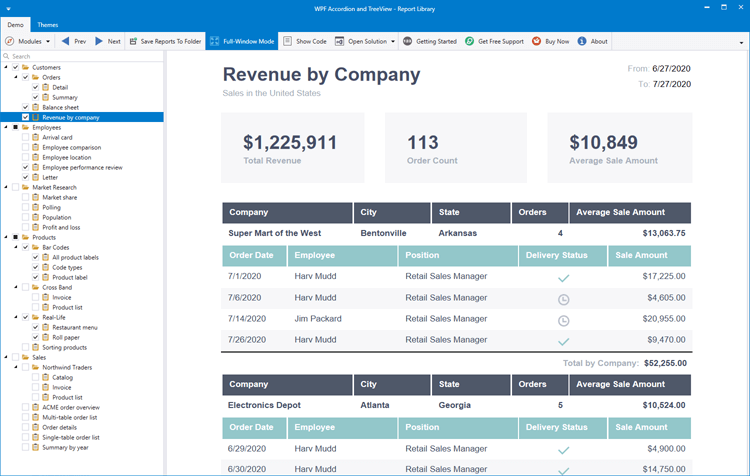Image resolution: width=750 pixels, height=476 pixels.
Task: Open the Open Solution dropdown arrow
Action: pos(393,42)
